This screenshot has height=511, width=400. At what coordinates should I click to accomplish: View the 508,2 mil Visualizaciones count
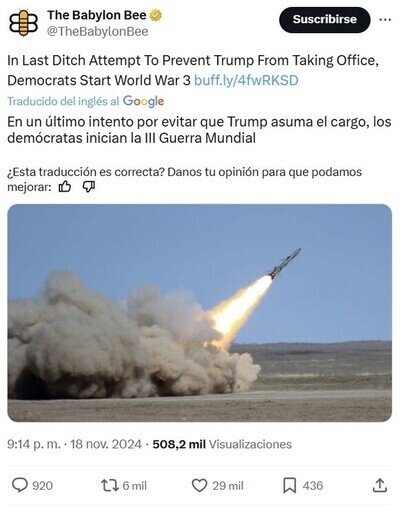tap(222, 444)
